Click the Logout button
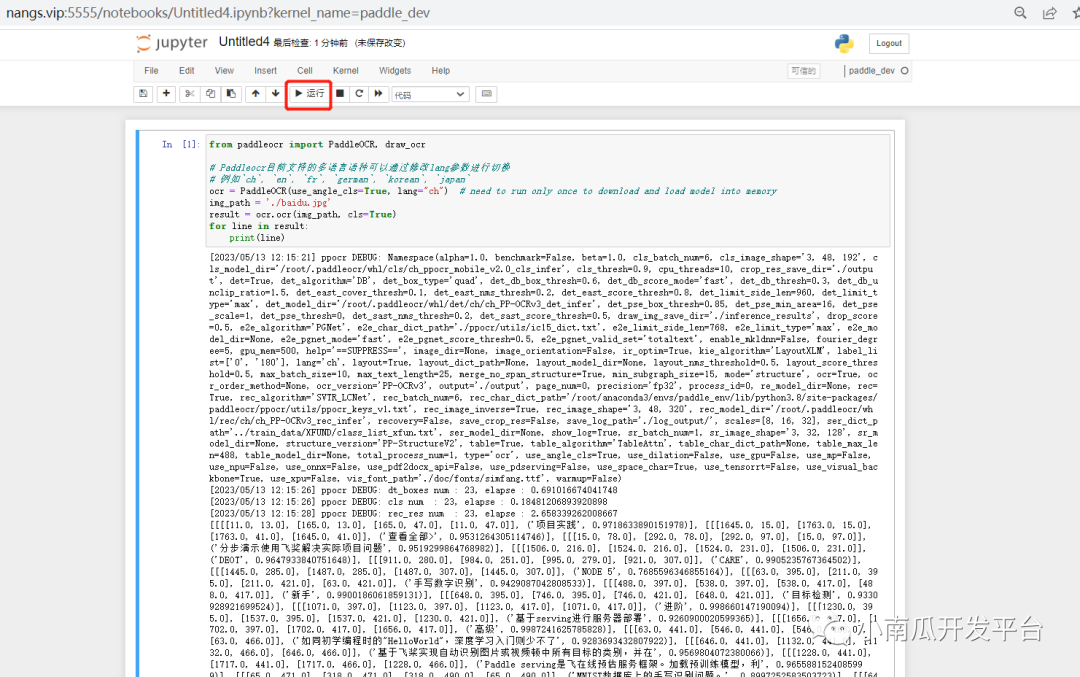The height and width of the screenshot is (677, 1080). click(889, 43)
